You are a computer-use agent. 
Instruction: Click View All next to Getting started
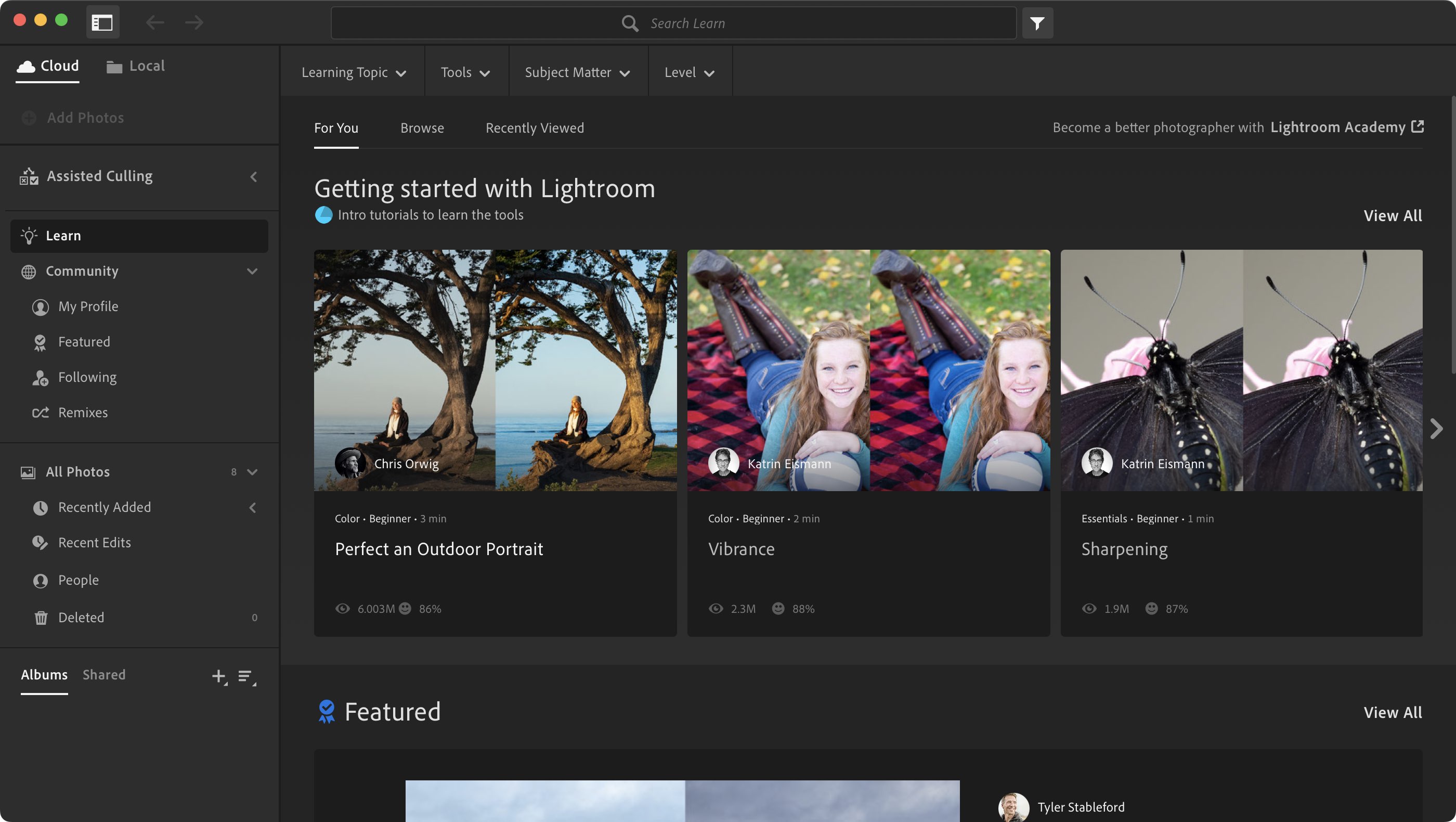pyautogui.click(x=1392, y=215)
